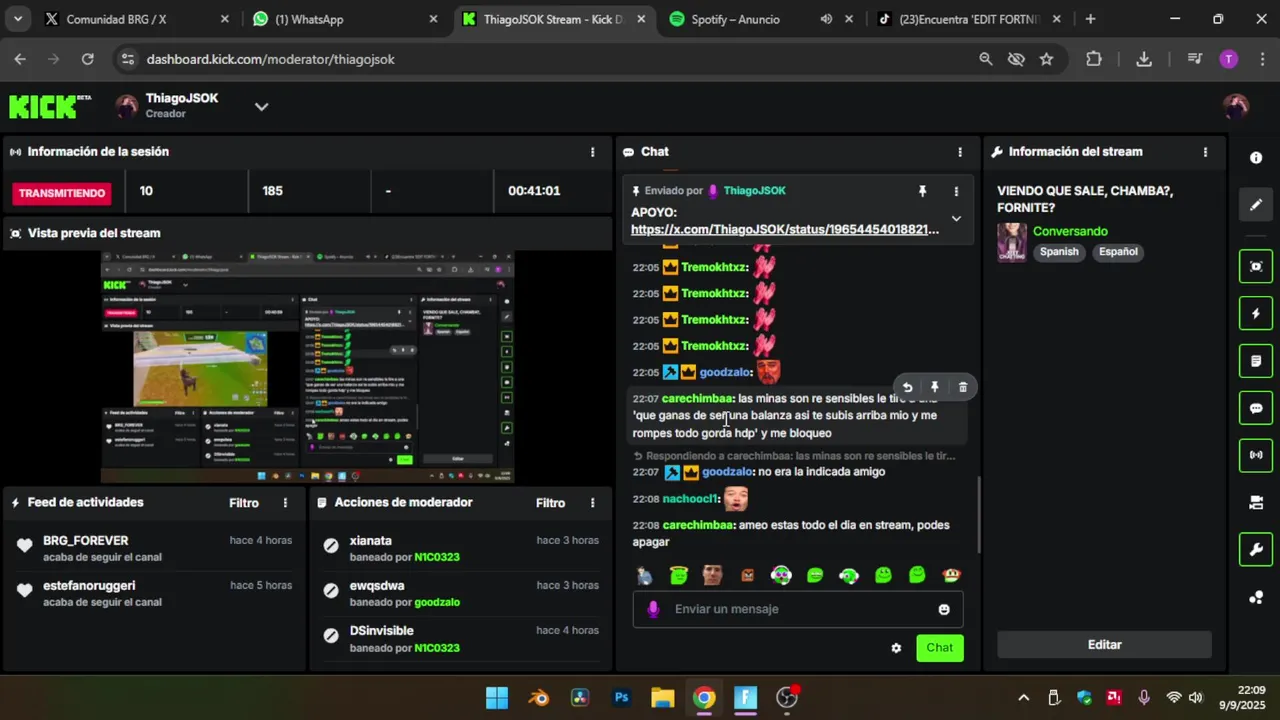Open Acciones de moderador Filtro

550,503
